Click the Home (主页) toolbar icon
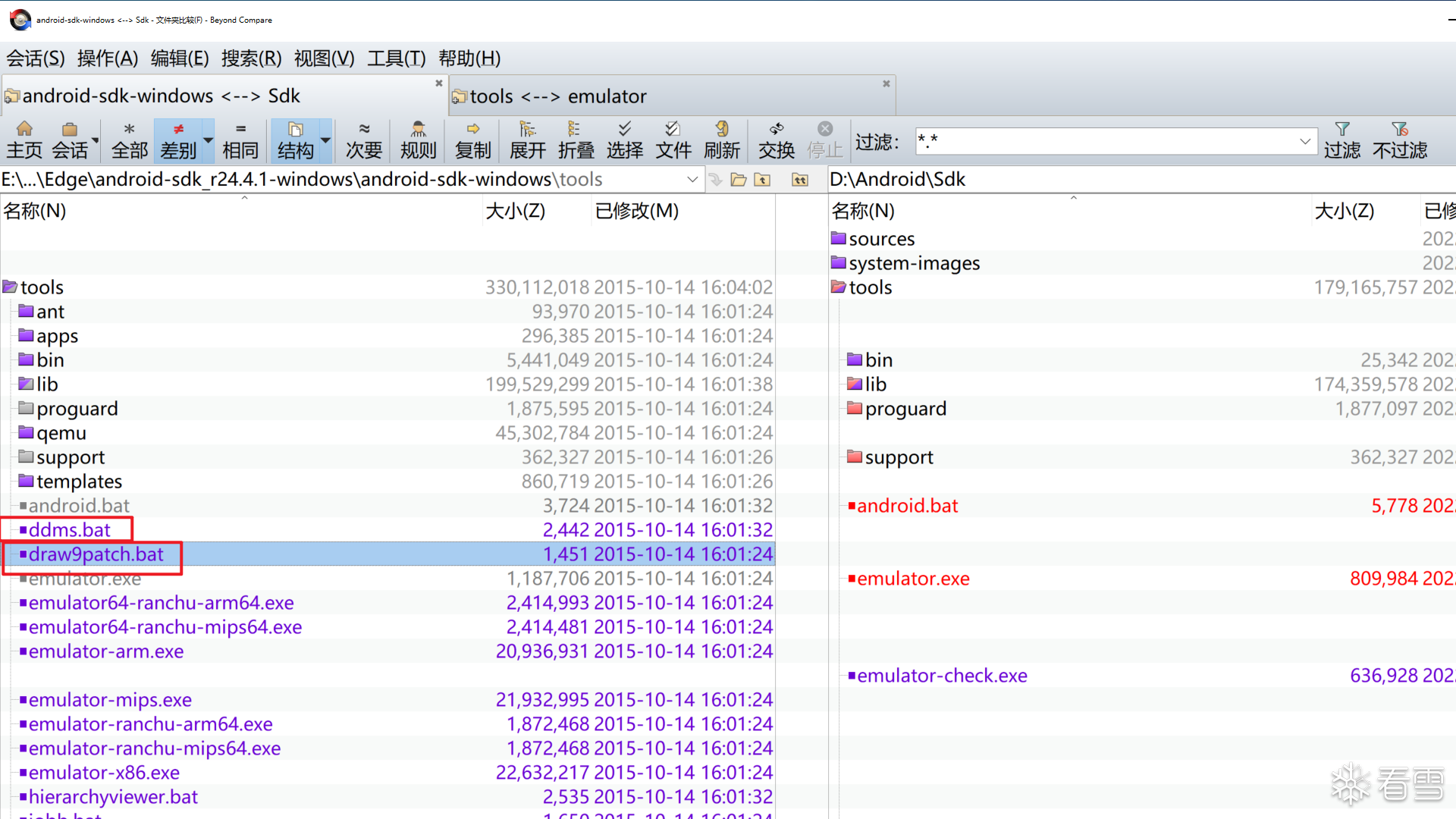Screen dimensions: 1456x819 [24, 140]
